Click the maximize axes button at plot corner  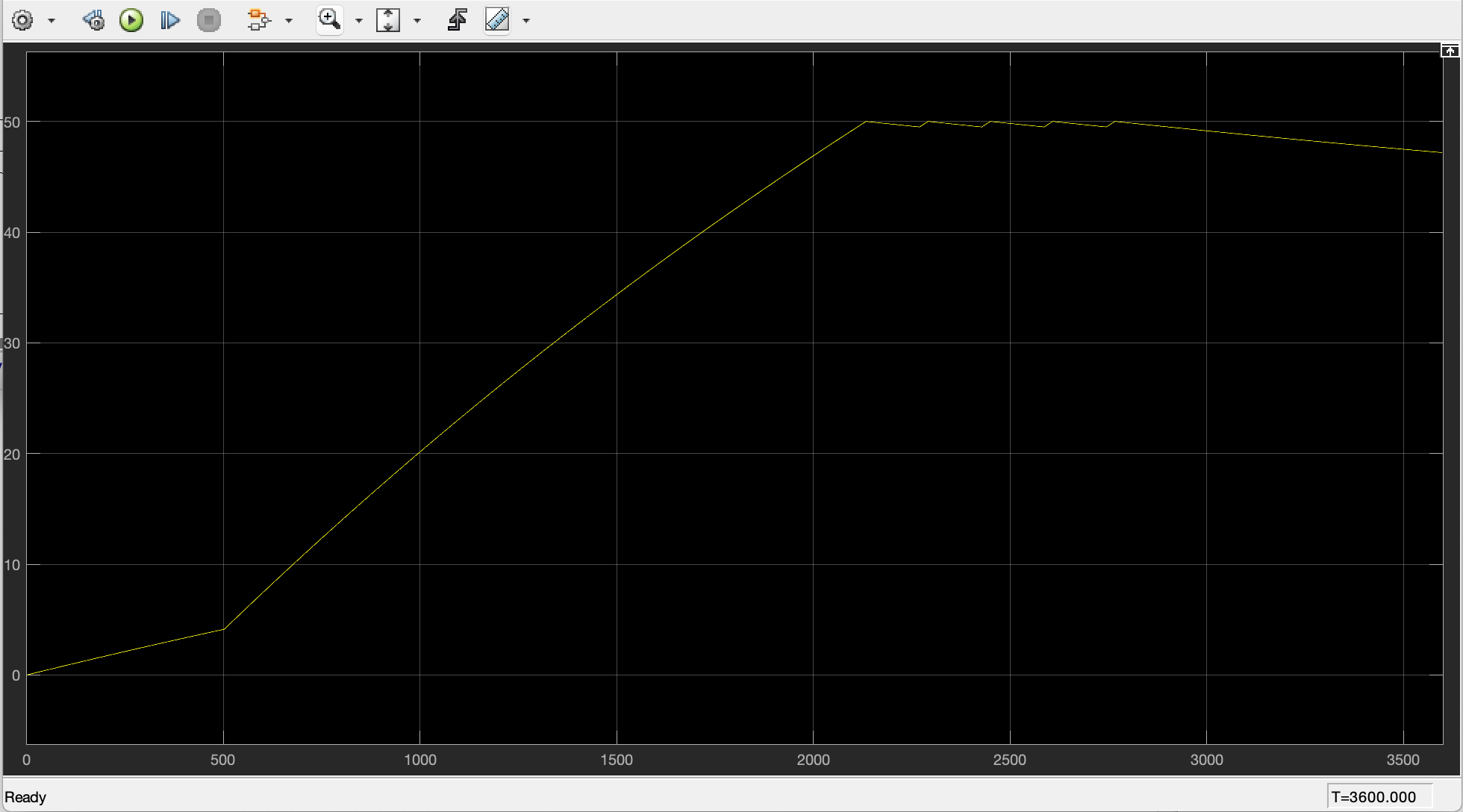click(x=1449, y=51)
